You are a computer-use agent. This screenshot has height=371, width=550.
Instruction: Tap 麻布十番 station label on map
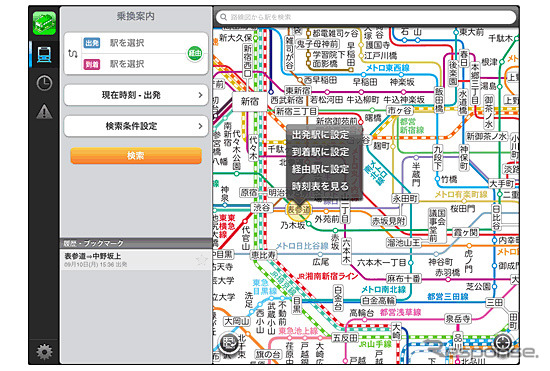point(404,278)
